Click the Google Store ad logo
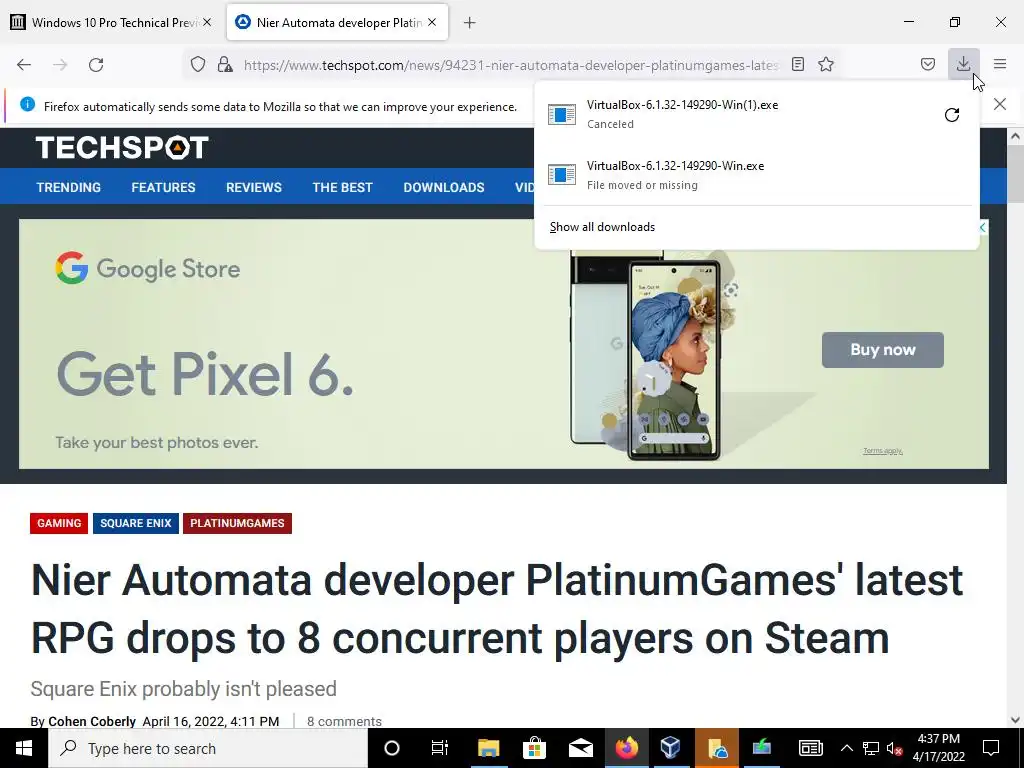This screenshot has height=768, width=1024. tap(148, 268)
